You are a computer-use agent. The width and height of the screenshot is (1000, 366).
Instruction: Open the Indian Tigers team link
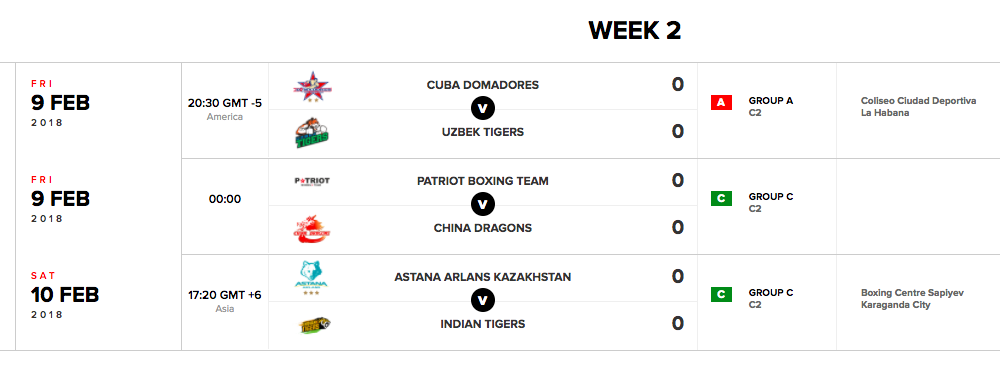tap(483, 324)
